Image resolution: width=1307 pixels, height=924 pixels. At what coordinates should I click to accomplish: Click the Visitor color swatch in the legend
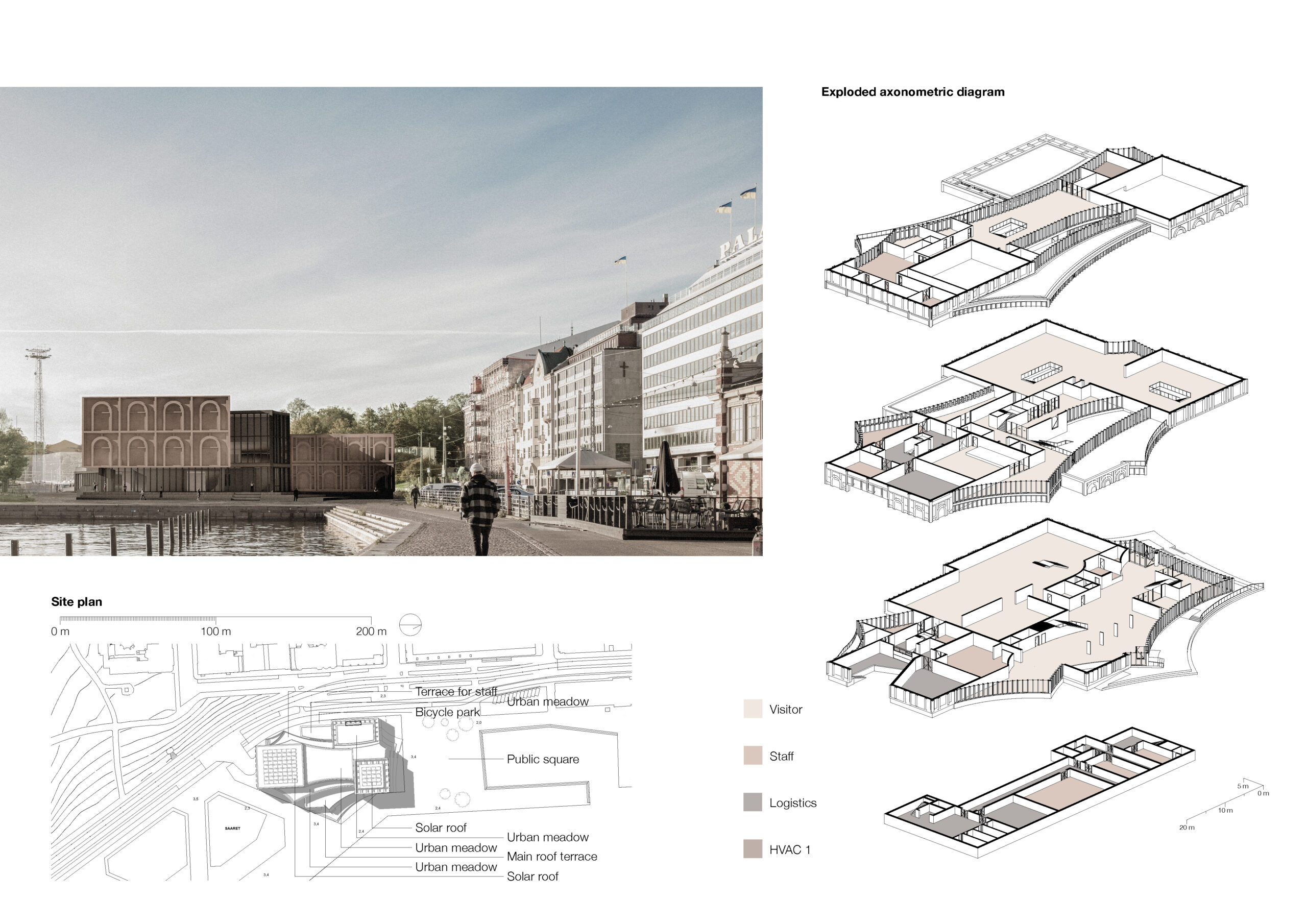(753, 709)
